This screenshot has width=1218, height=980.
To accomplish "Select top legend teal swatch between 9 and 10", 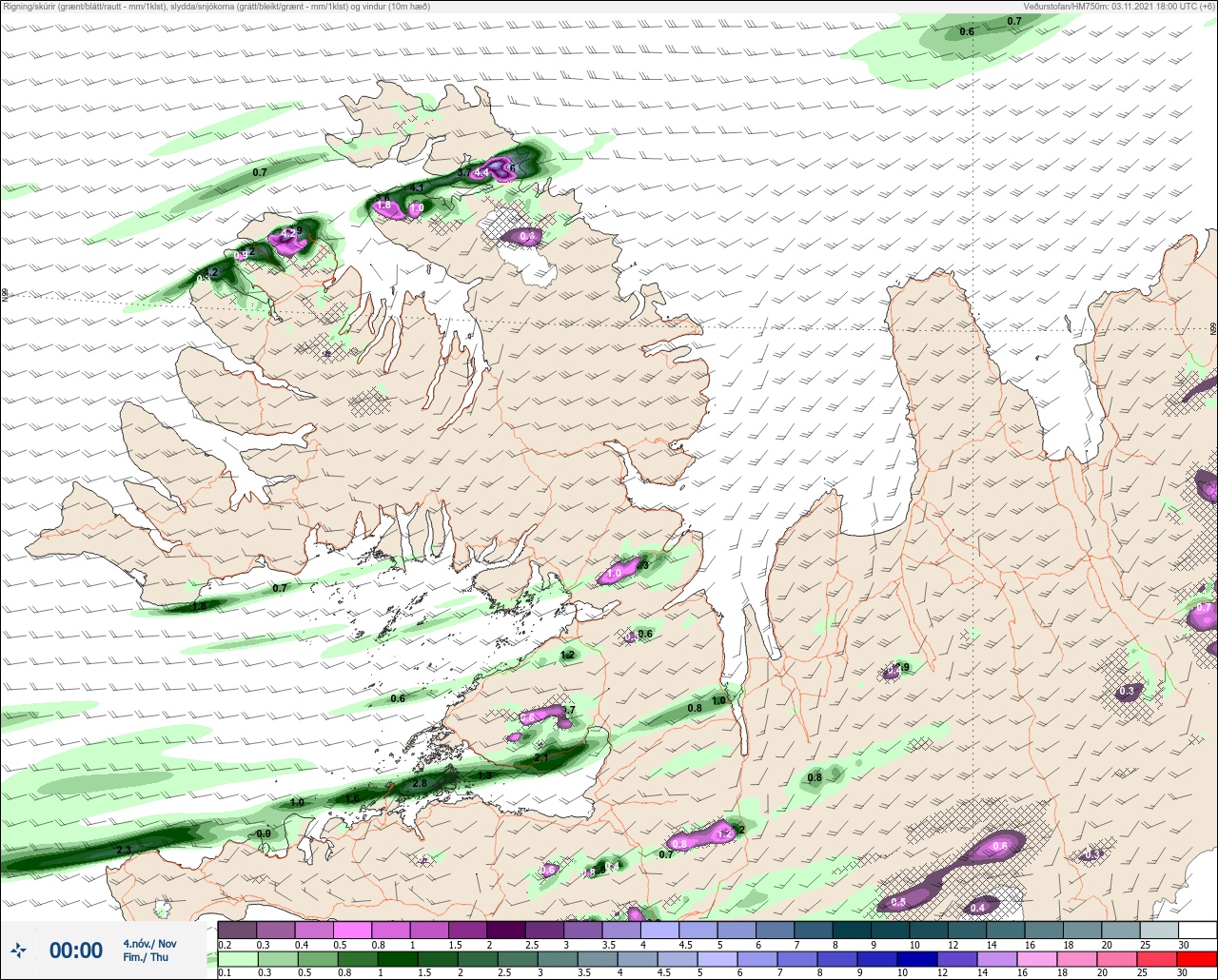I will coord(891,930).
